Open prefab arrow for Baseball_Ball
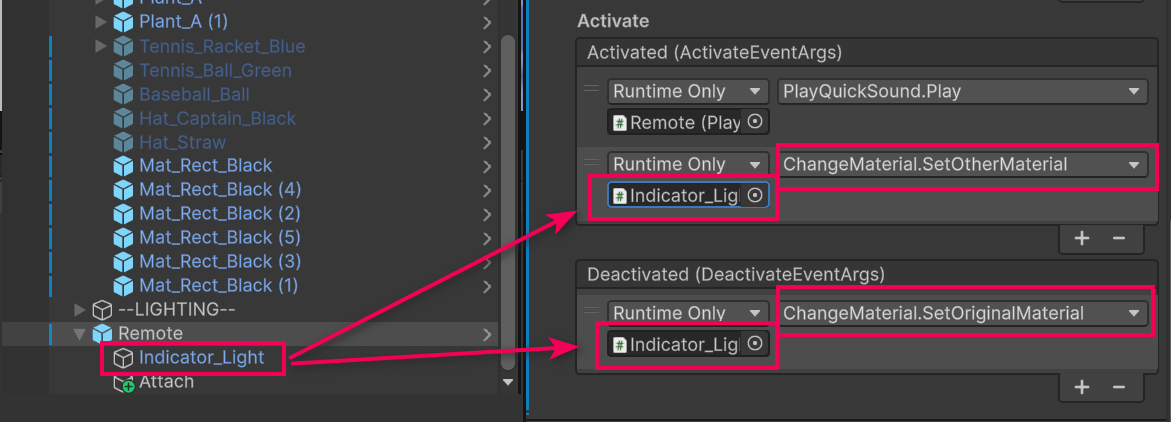 click(487, 94)
